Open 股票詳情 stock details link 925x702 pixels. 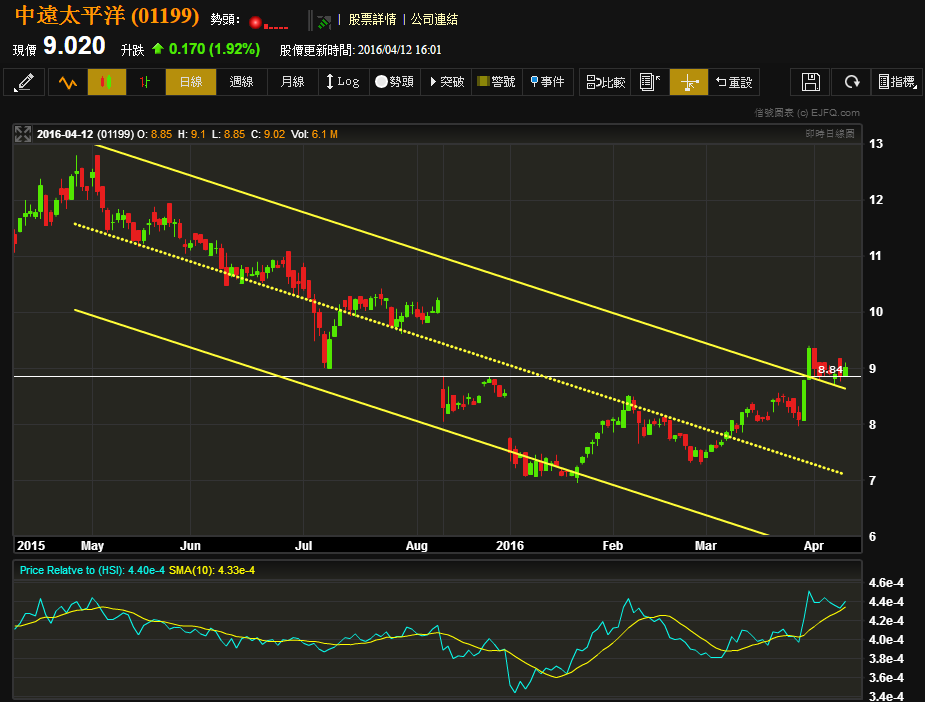(372, 19)
